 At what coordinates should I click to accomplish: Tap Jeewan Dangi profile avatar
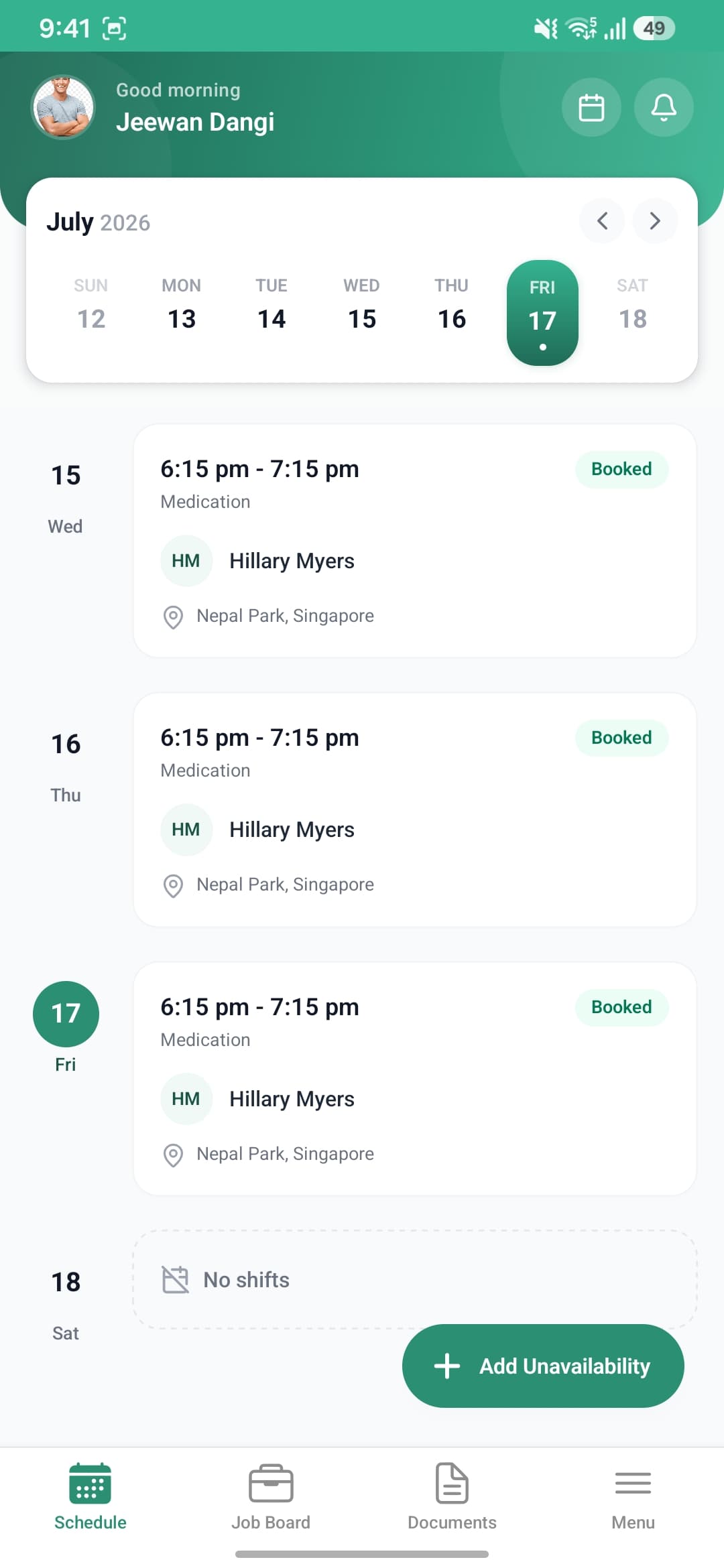[x=63, y=107]
